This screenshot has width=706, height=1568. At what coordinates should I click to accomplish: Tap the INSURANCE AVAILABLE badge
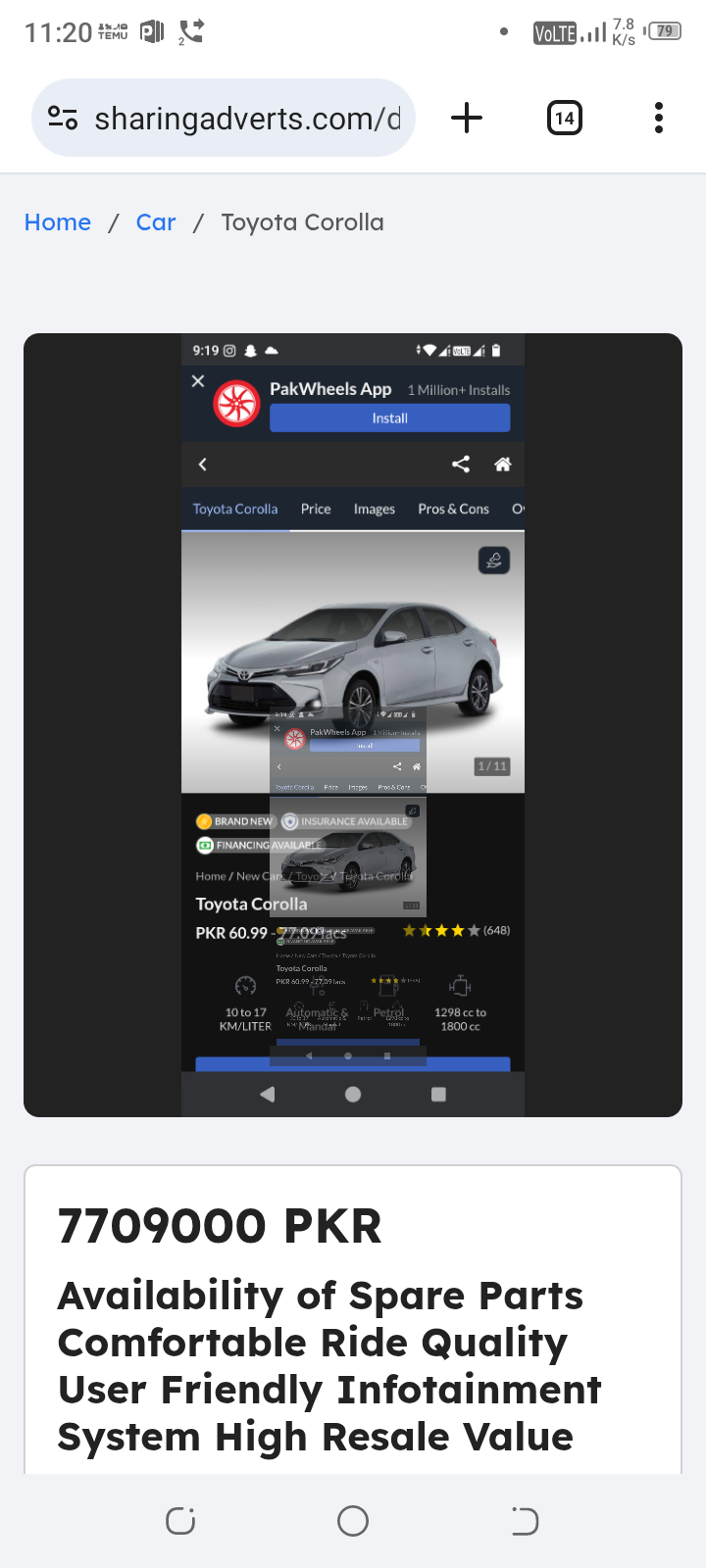pos(345,821)
